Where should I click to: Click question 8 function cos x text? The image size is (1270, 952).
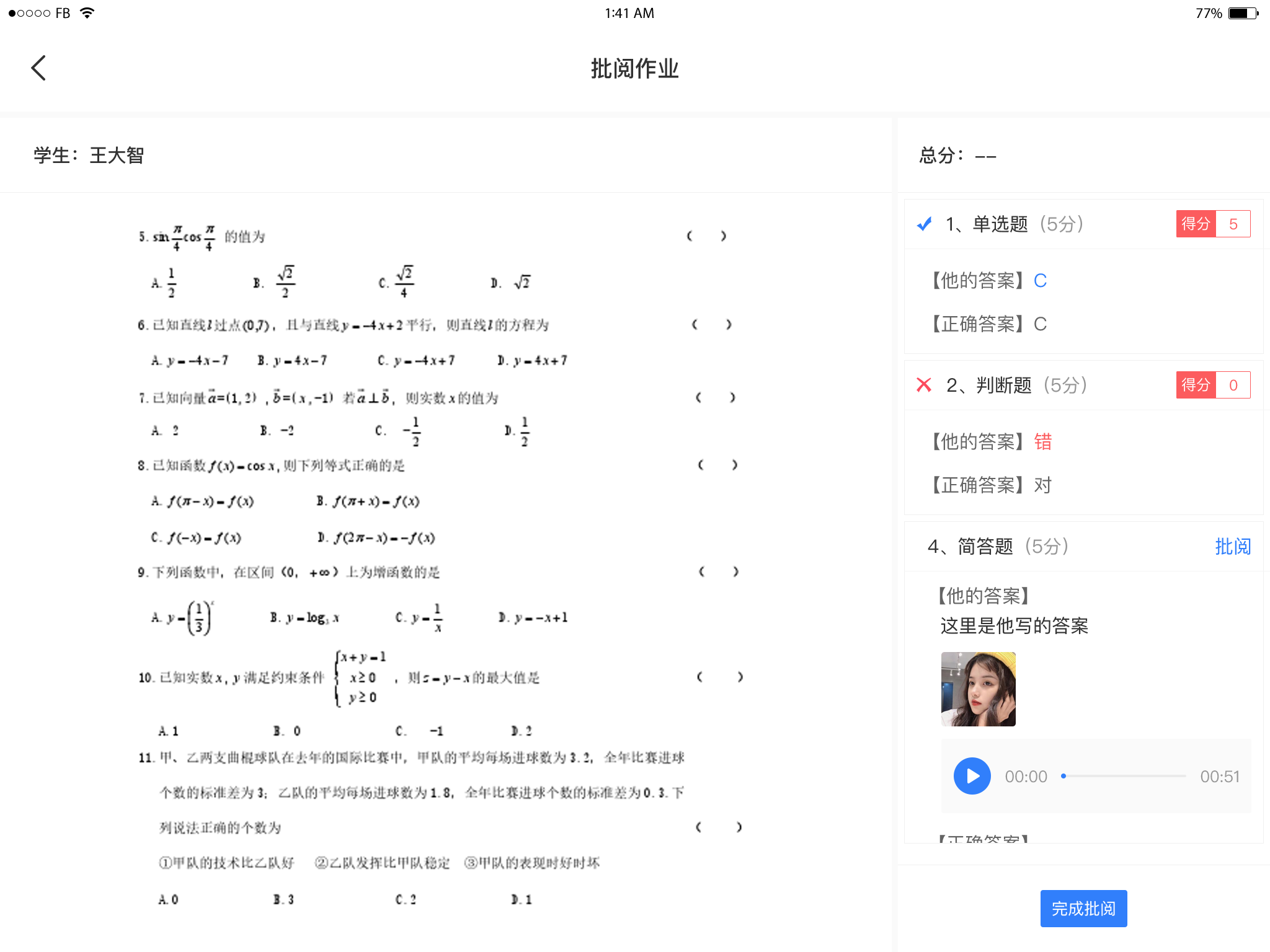(271, 465)
